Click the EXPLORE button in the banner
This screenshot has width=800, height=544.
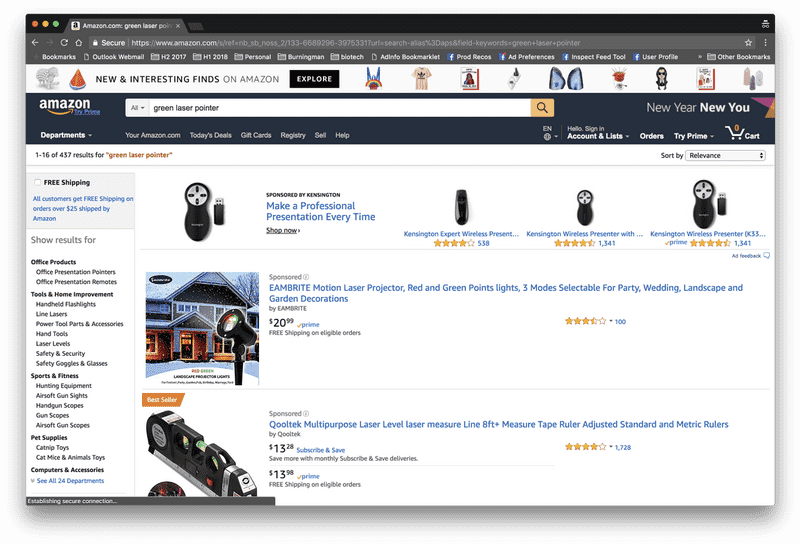pos(314,78)
